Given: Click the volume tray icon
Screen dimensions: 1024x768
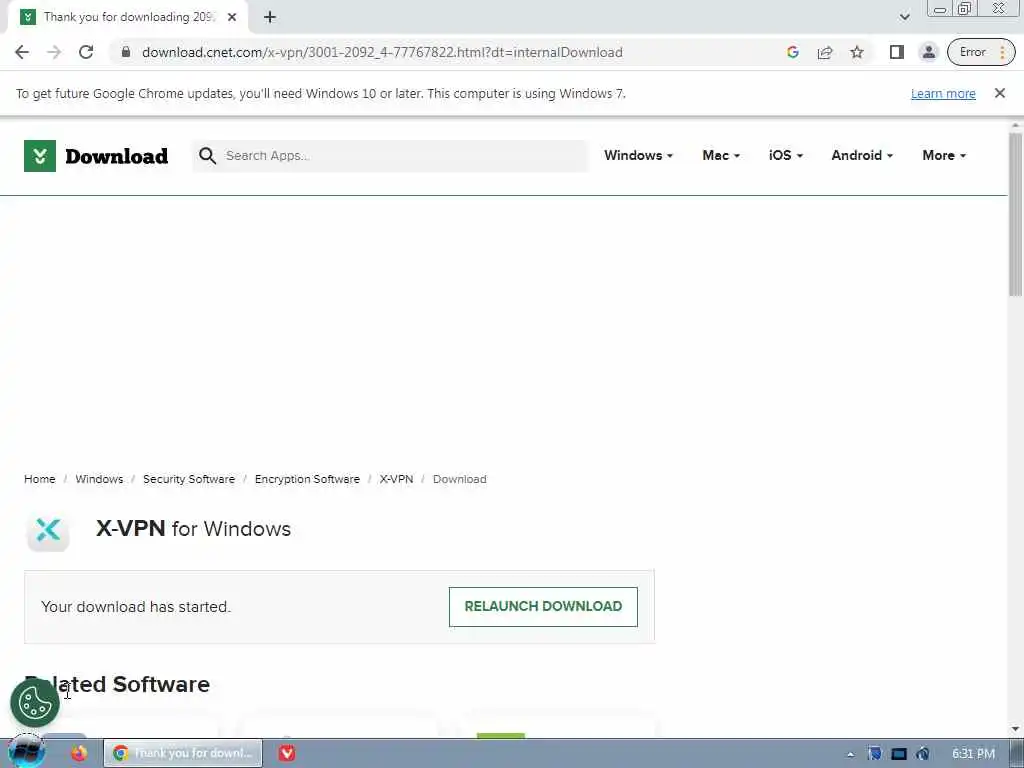Looking at the screenshot, I should click(923, 754).
